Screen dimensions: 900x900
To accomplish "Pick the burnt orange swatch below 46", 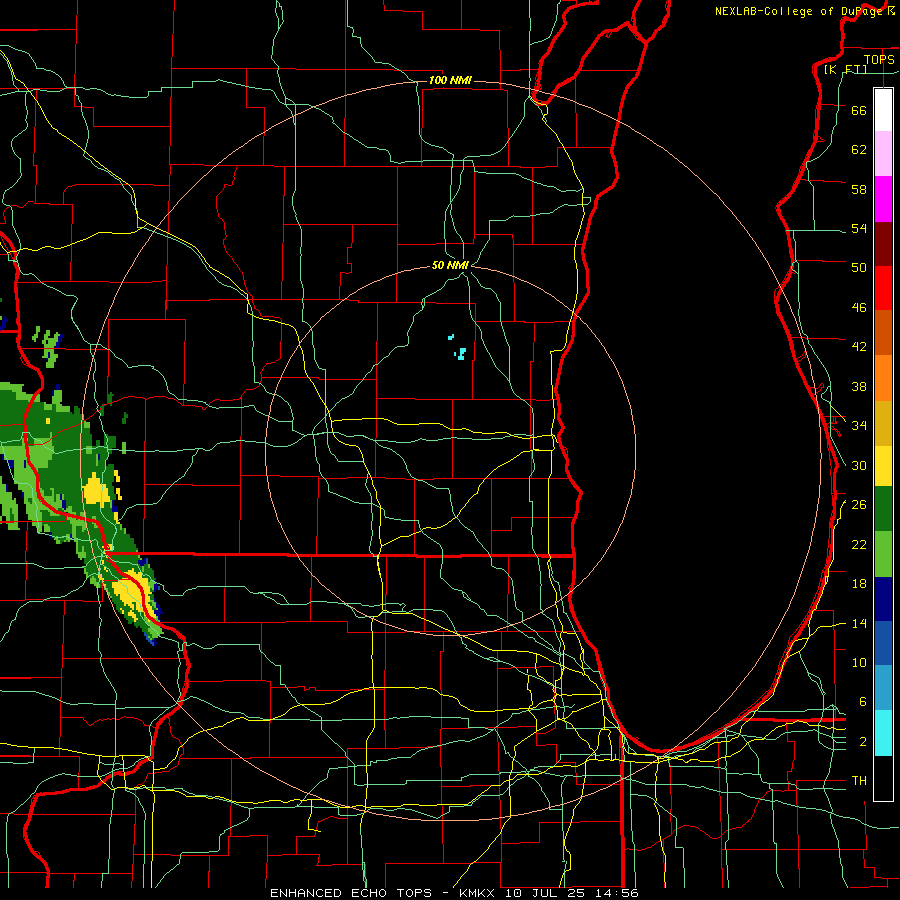I will point(883,333).
